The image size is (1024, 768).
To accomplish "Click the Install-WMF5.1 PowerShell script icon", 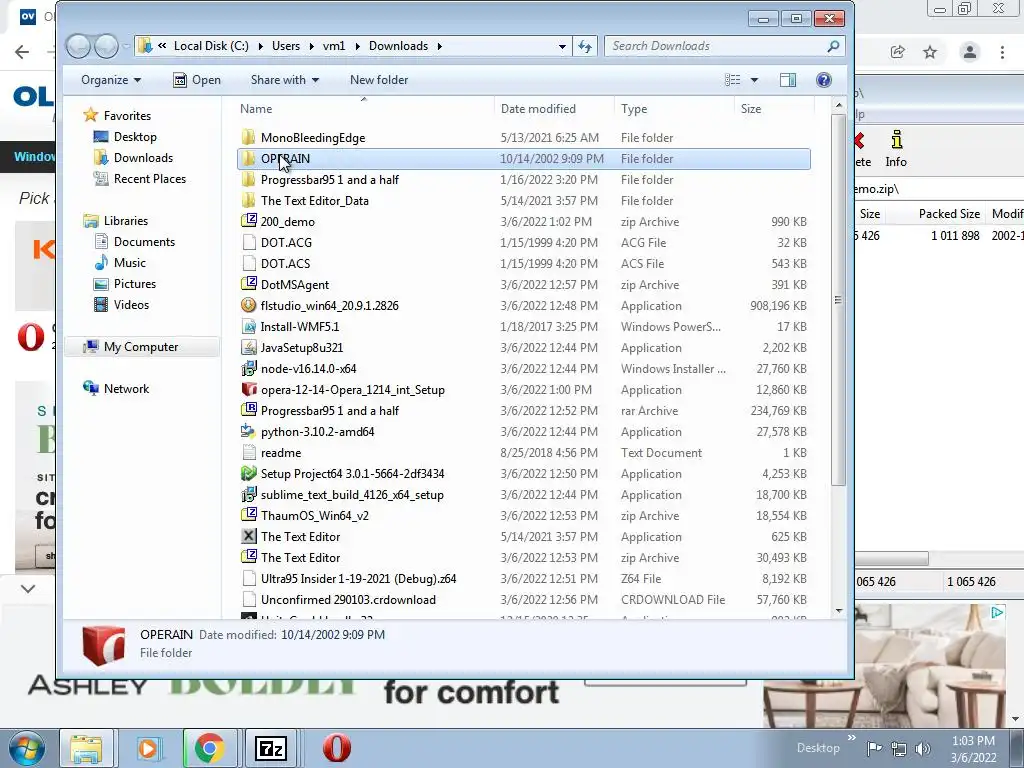I will [x=248, y=327].
